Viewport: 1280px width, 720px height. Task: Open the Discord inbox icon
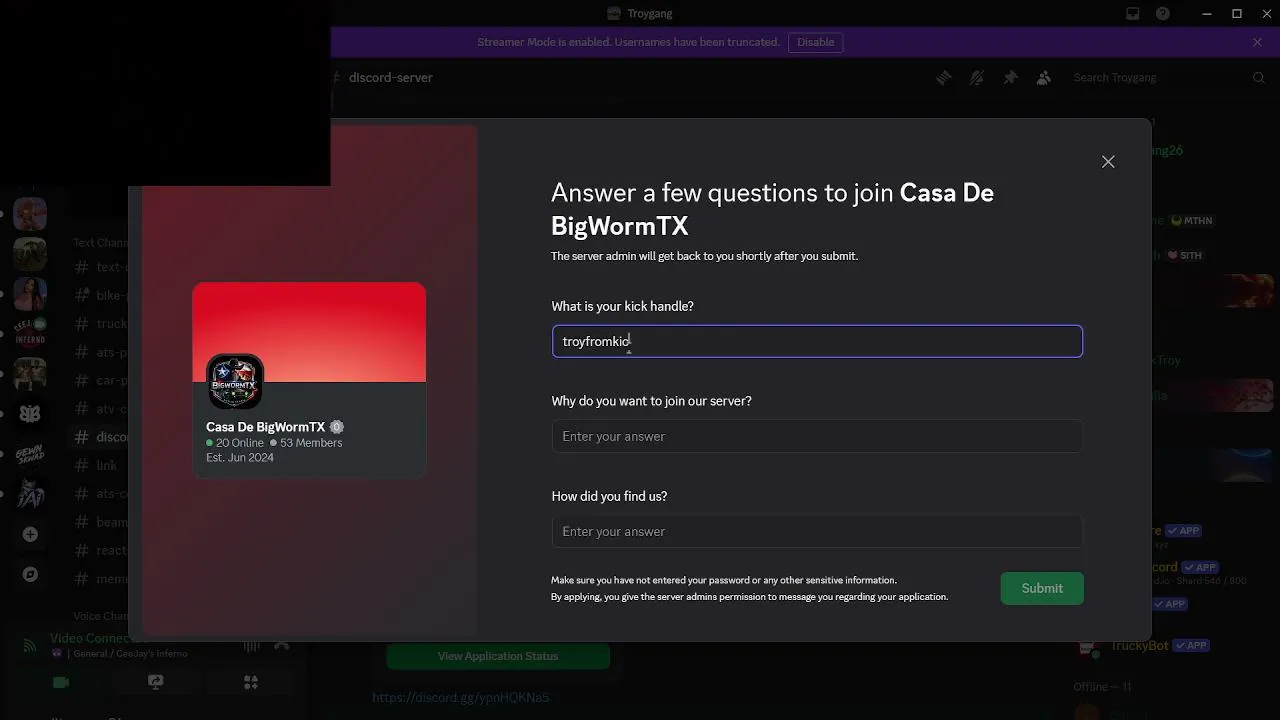point(1133,14)
